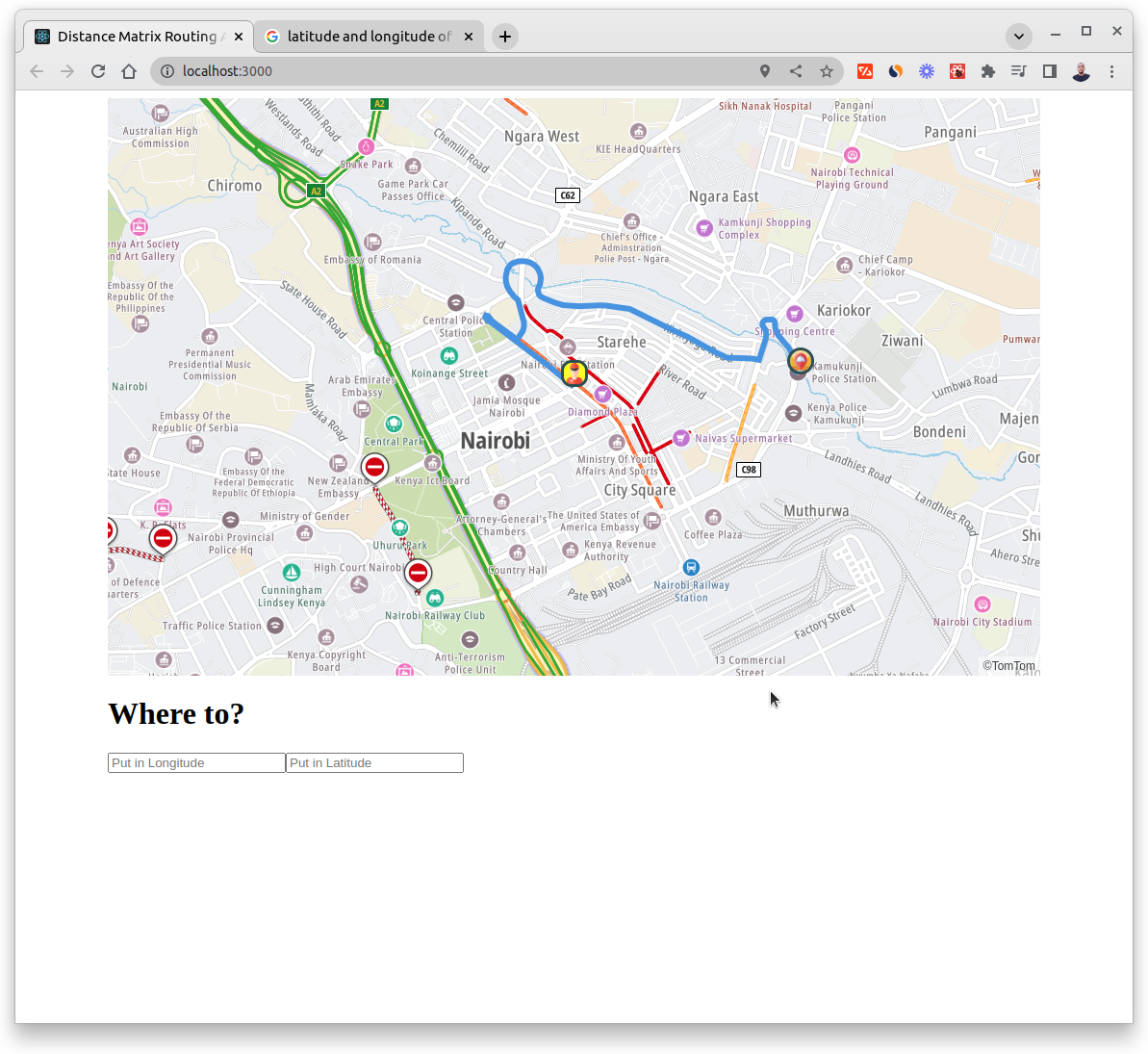Screen dimensions: 1148x1054
Task: Open a new browser tab
Action: point(505,37)
